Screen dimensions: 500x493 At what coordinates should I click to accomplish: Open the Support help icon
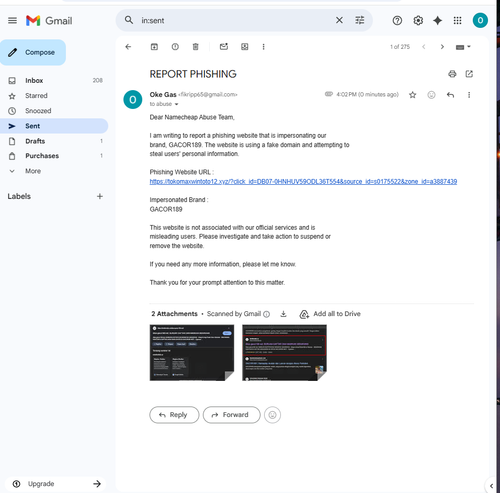(397, 21)
